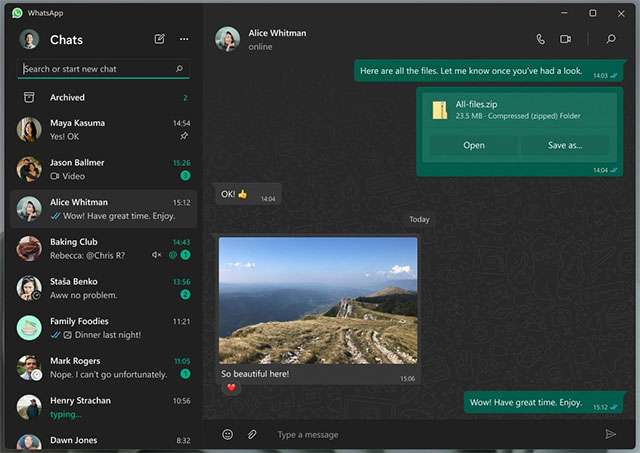Open the emoji picker
The height and width of the screenshot is (453, 640).
227,434
